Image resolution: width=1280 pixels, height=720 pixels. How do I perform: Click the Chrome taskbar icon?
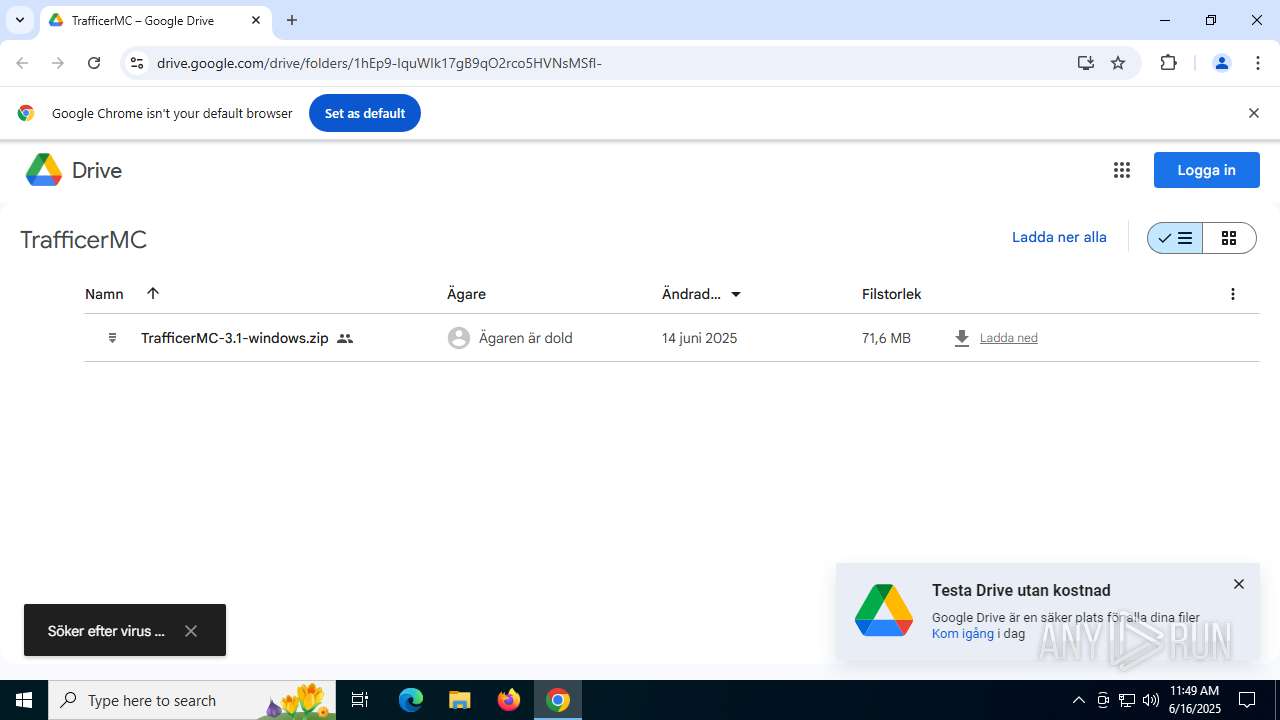558,700
